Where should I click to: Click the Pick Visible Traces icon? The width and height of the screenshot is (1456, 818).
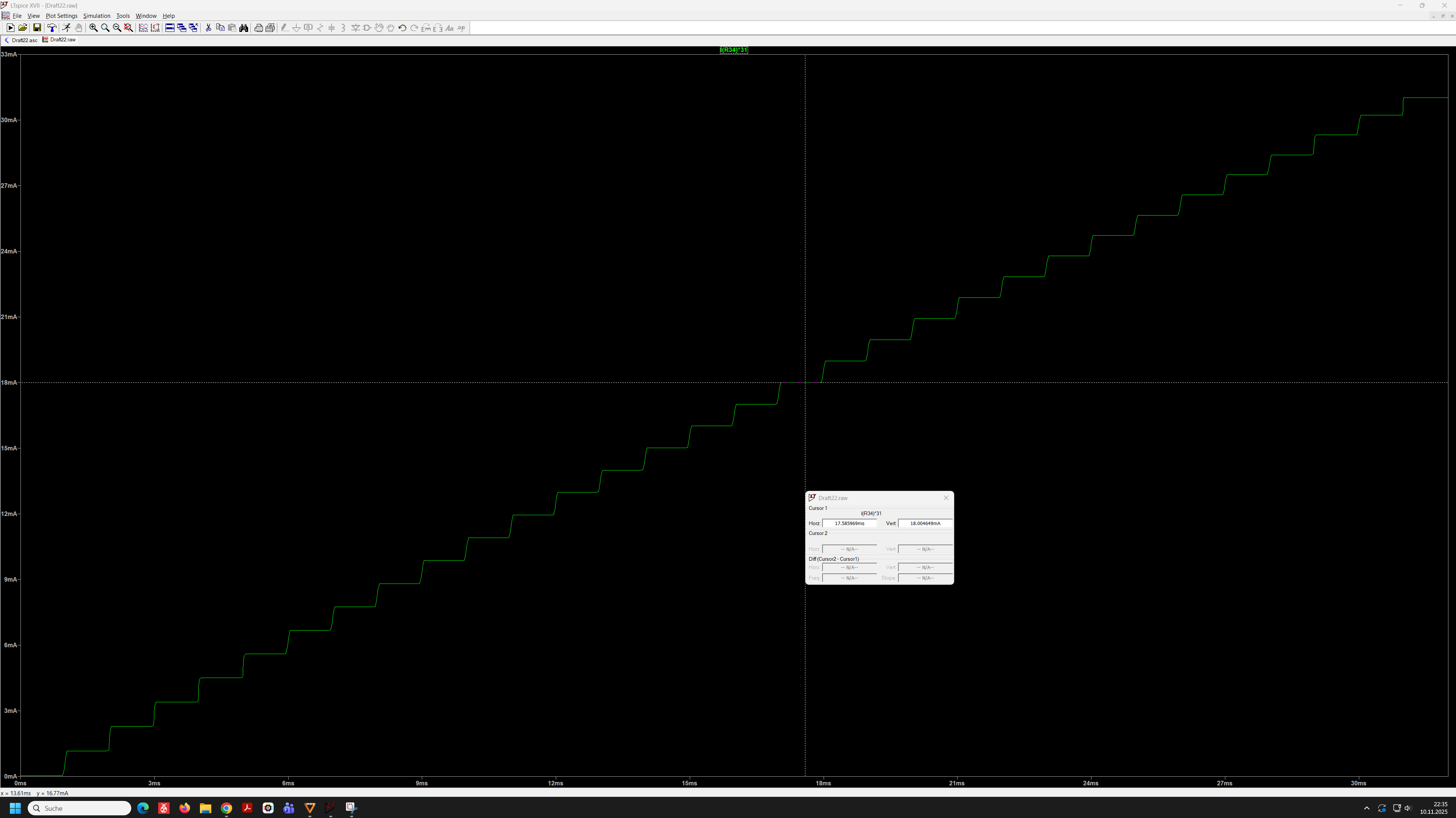tap(143, 28)
